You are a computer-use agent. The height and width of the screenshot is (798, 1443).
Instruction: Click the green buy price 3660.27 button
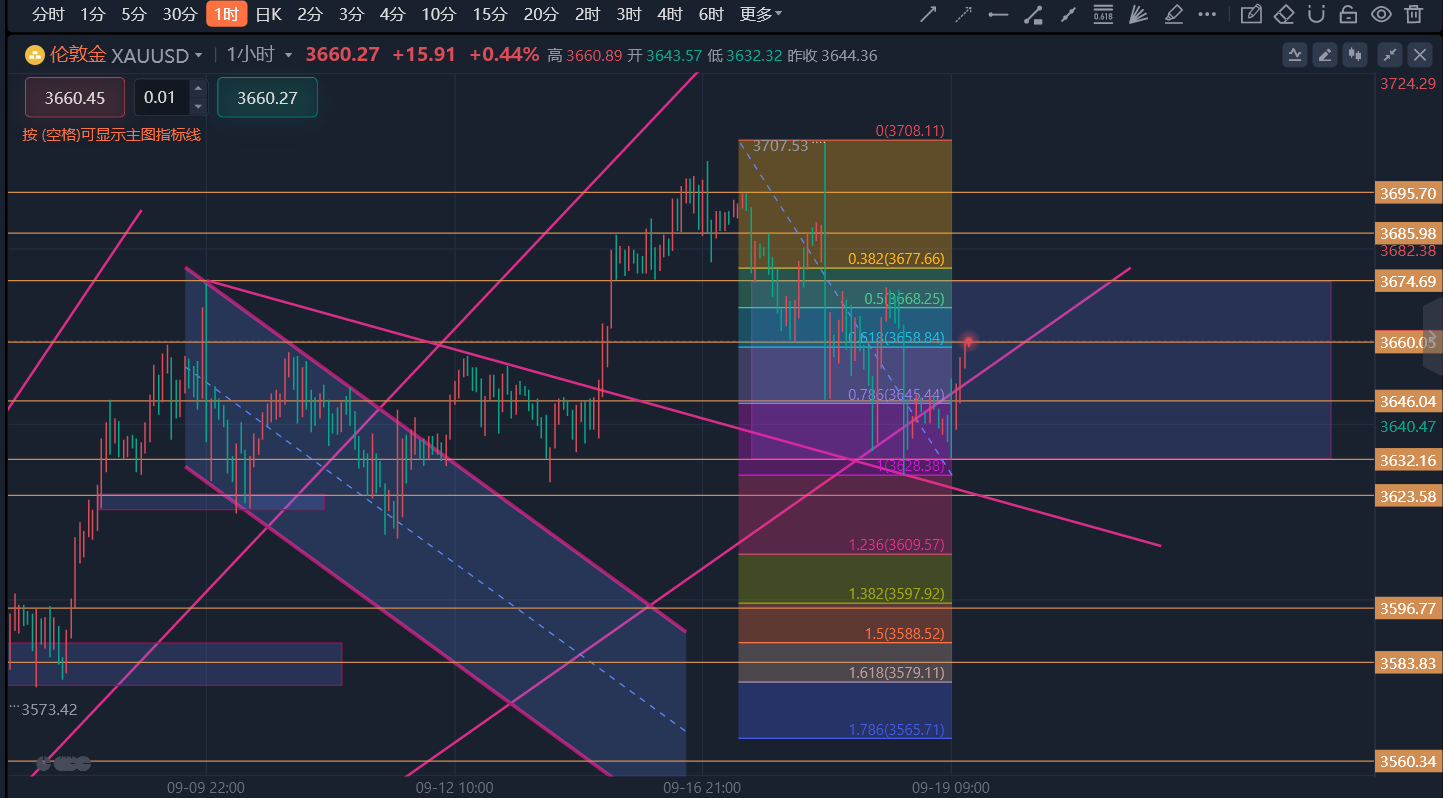click(x=267, y=97)
